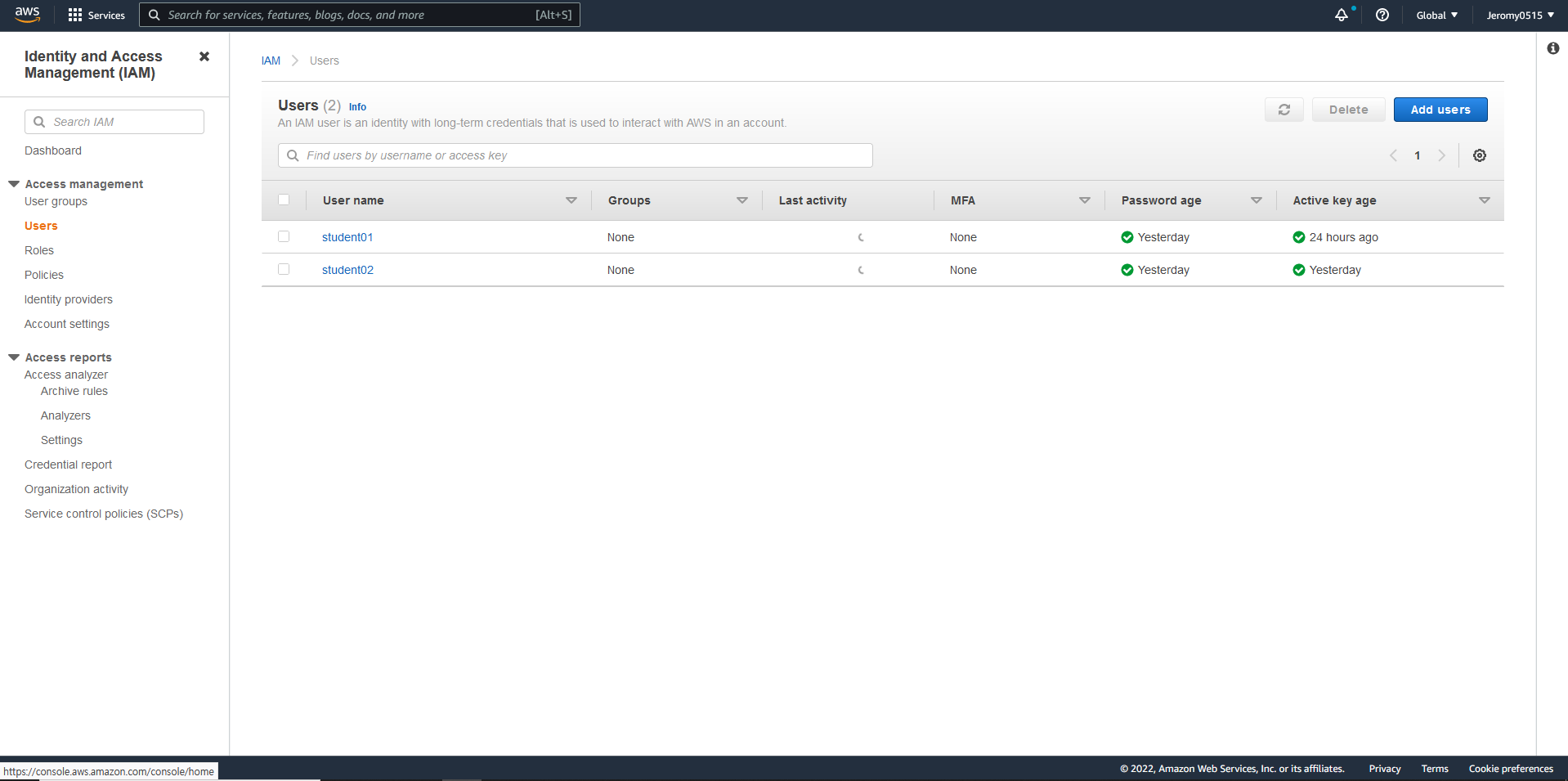Open Analyzers in the sidebar
Image resolution: width=1568 pixels, height=781 pixels.
tap(65, 415)
